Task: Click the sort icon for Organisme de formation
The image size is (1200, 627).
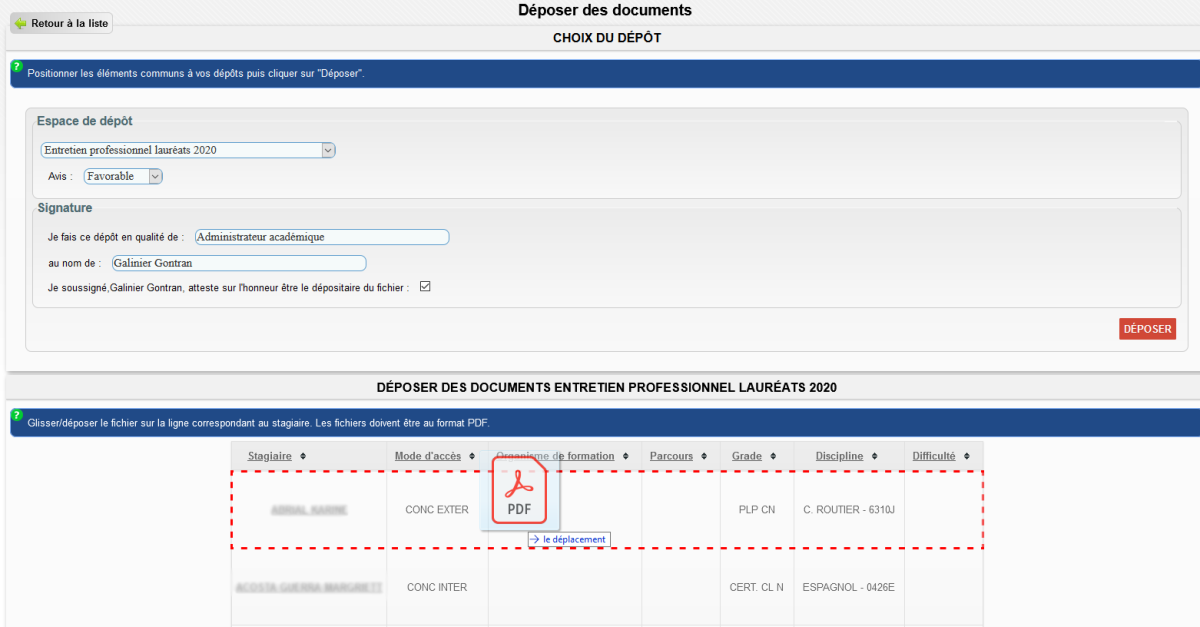Action: pyautogui.click(x=625, y=457)
